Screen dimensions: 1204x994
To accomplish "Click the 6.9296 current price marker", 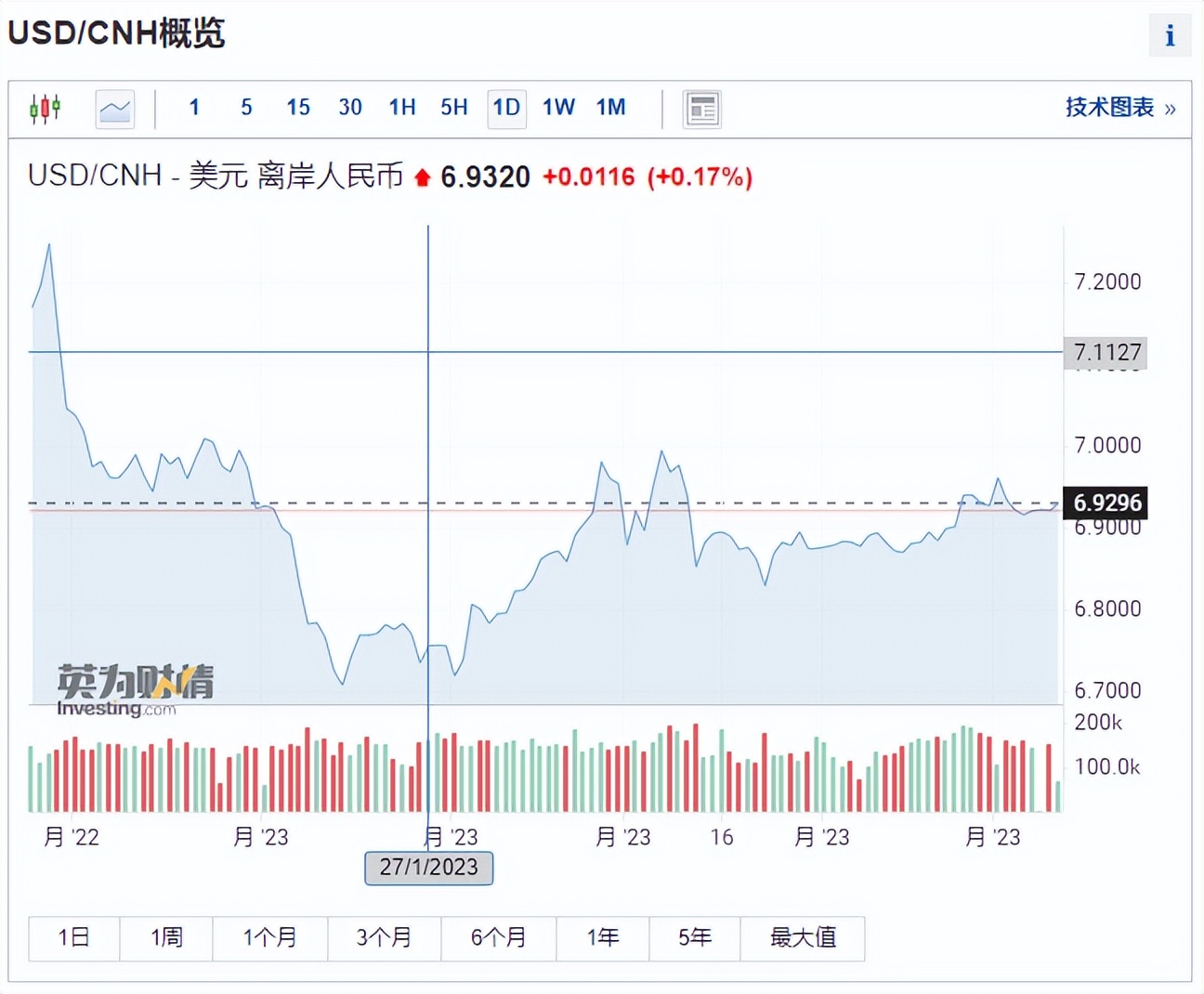I will pos(1108,503).
